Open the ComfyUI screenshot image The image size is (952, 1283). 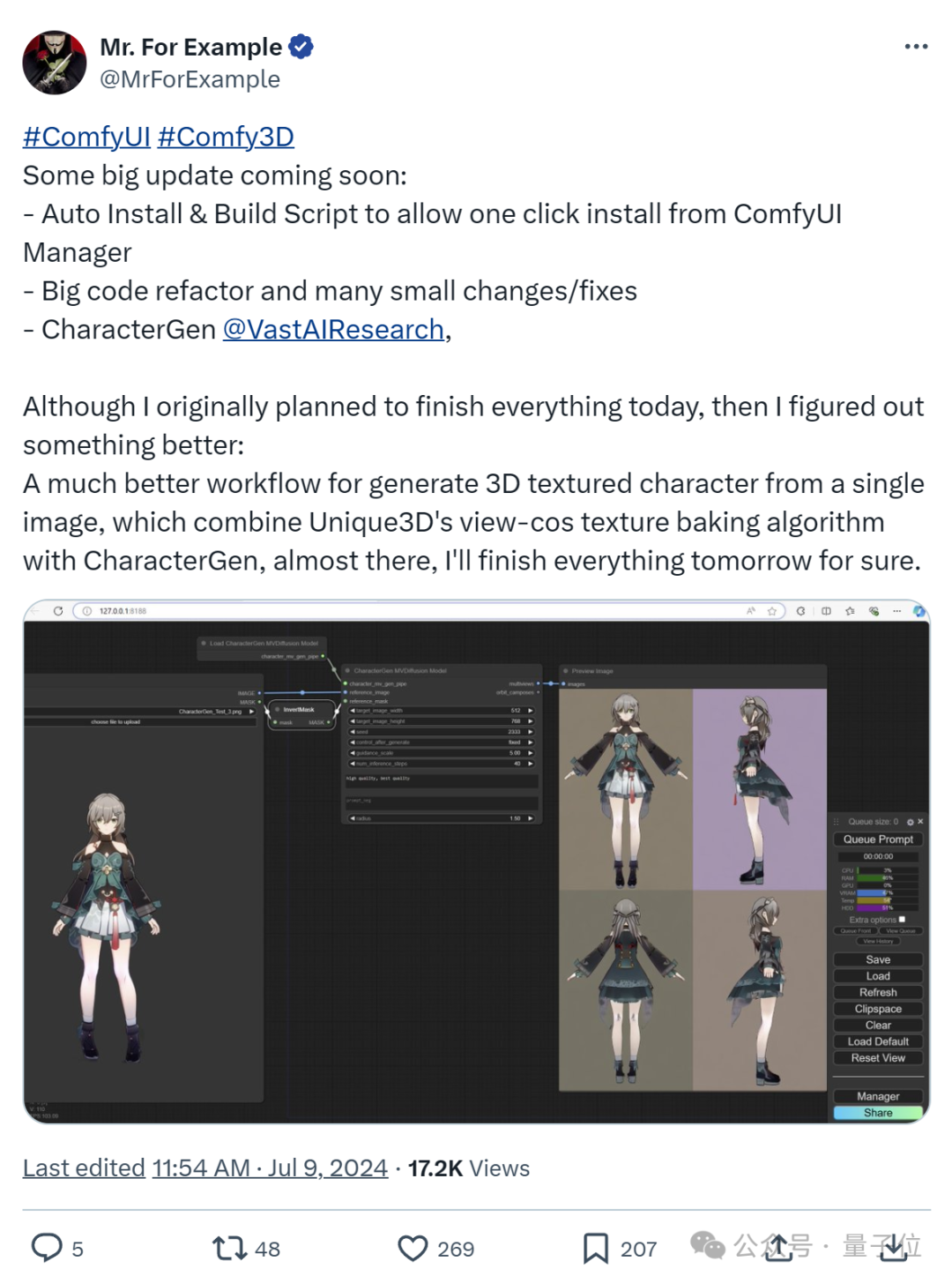pyautogui.click(x=476, y=862)
